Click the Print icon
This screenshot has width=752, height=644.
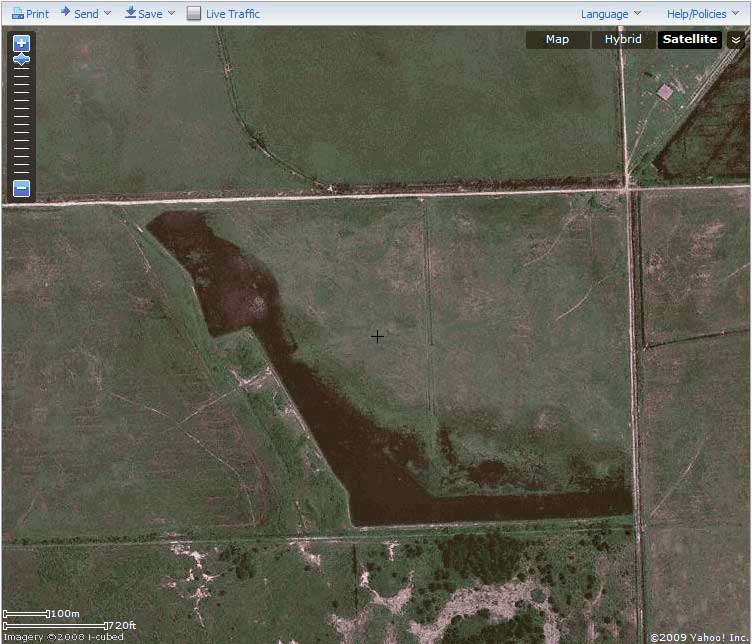point(17,13)
